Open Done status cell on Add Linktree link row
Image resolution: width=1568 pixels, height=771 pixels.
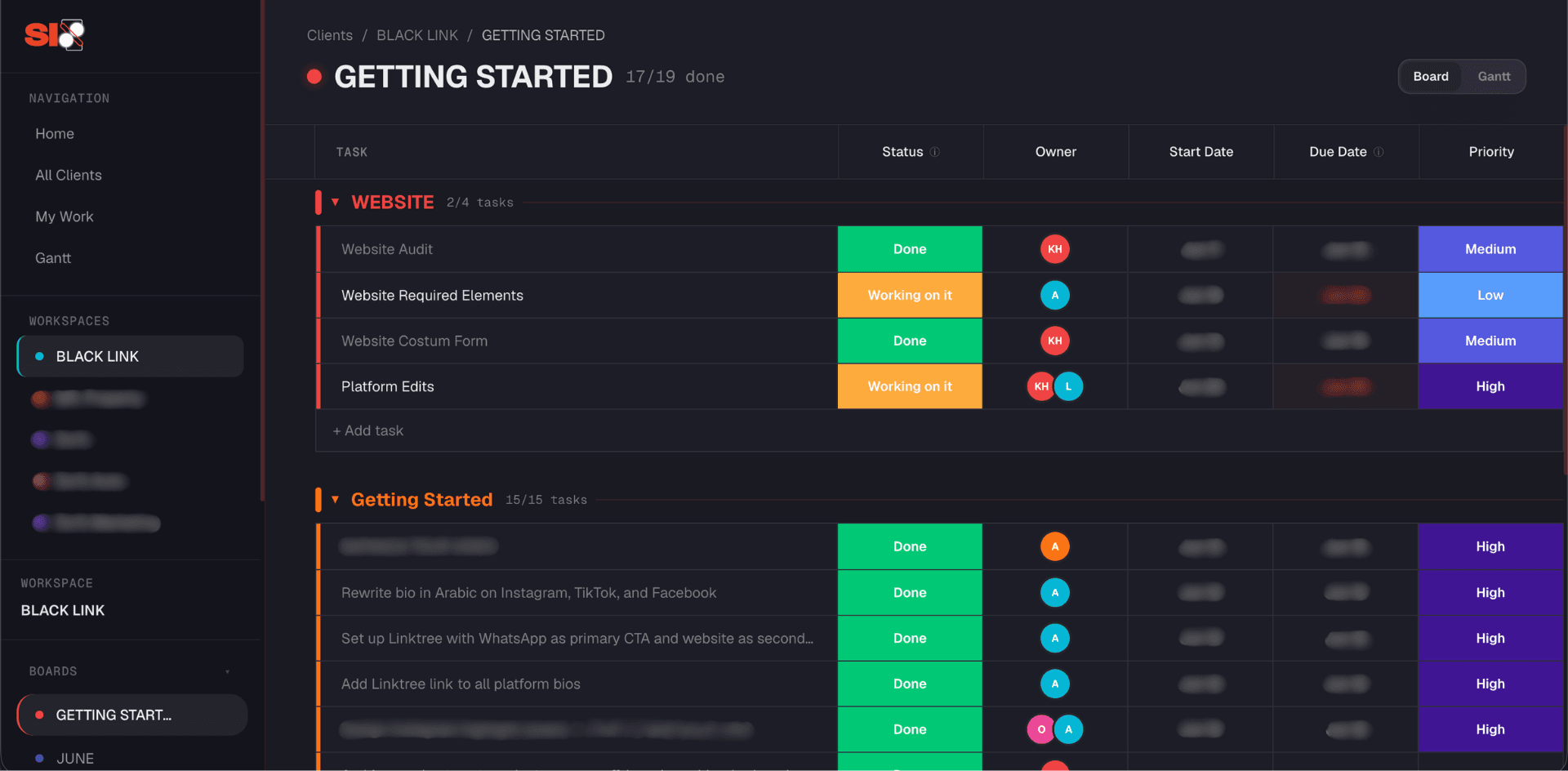[x=910, y=684]
